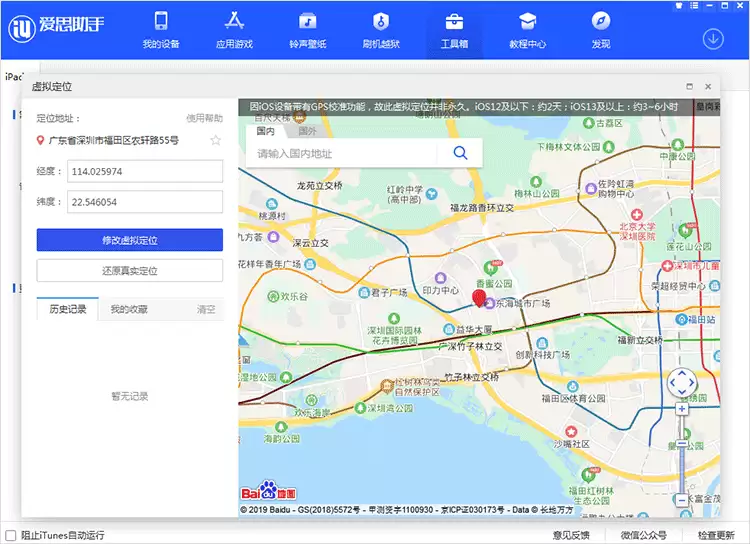Switch to 国内 domestic map tab

coord(265,131)
